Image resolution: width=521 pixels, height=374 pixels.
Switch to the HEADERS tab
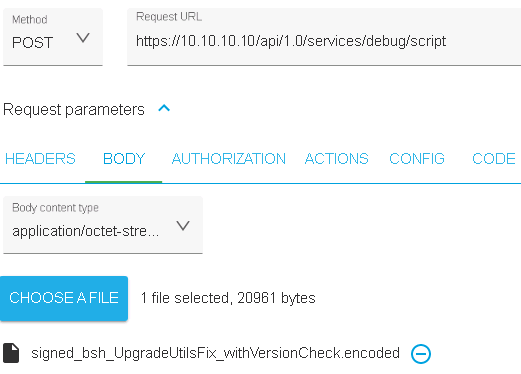pos(40,159)
